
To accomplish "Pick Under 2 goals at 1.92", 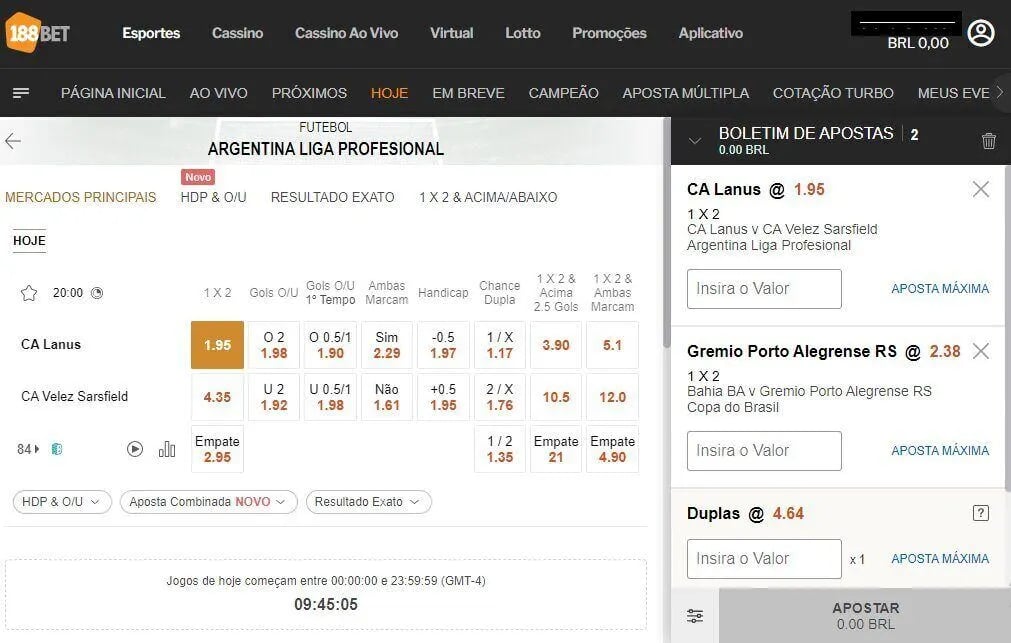I will click(x=274, y=397).
